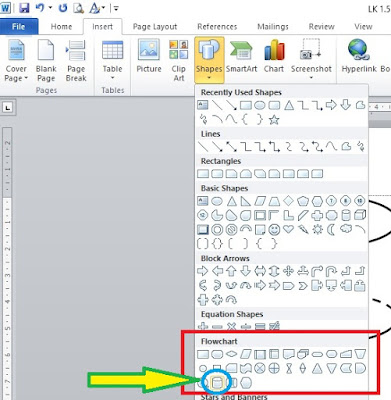Pick the lightning bolt shape
The height and width of the screenshot is (400, 391).
pyautogui.click(x=303, y=230)
